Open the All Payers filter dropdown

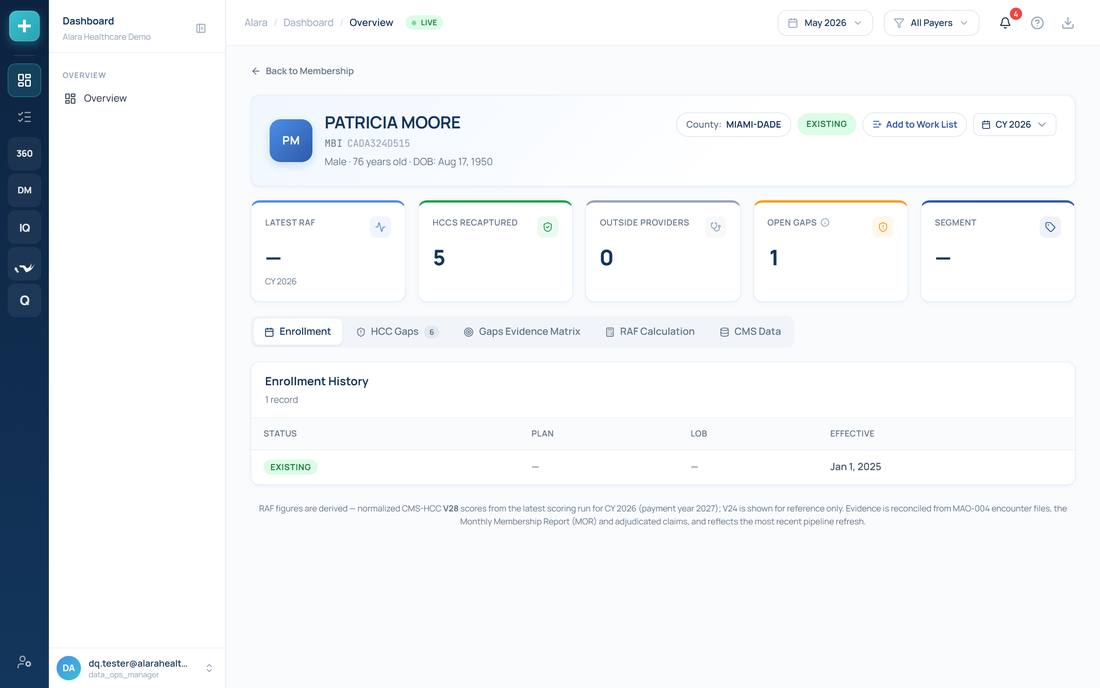point(931,22)
